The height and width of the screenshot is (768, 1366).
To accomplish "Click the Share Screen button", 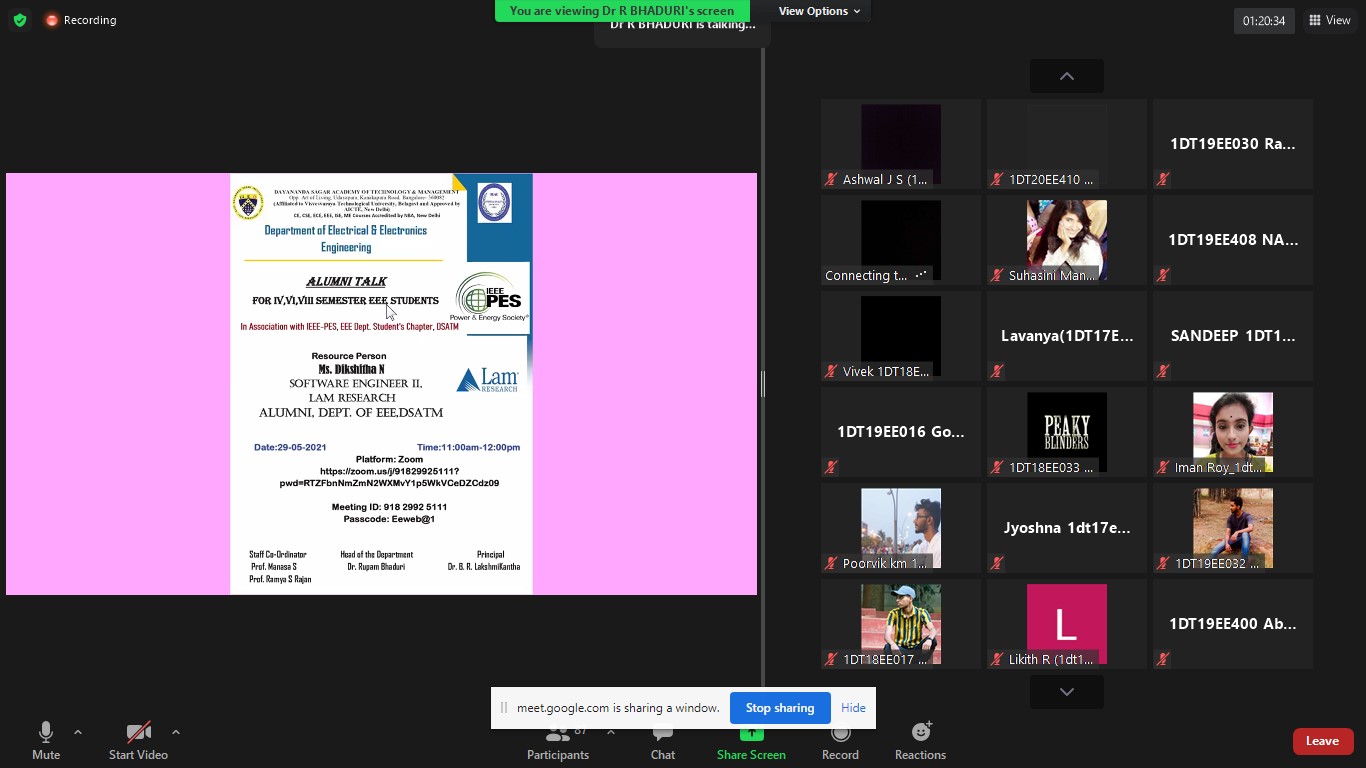I will pos(751,745).
